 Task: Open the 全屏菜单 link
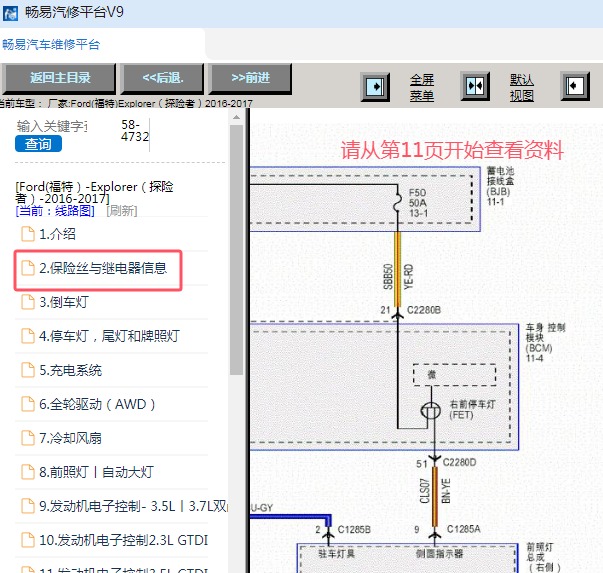pos(422,88)
